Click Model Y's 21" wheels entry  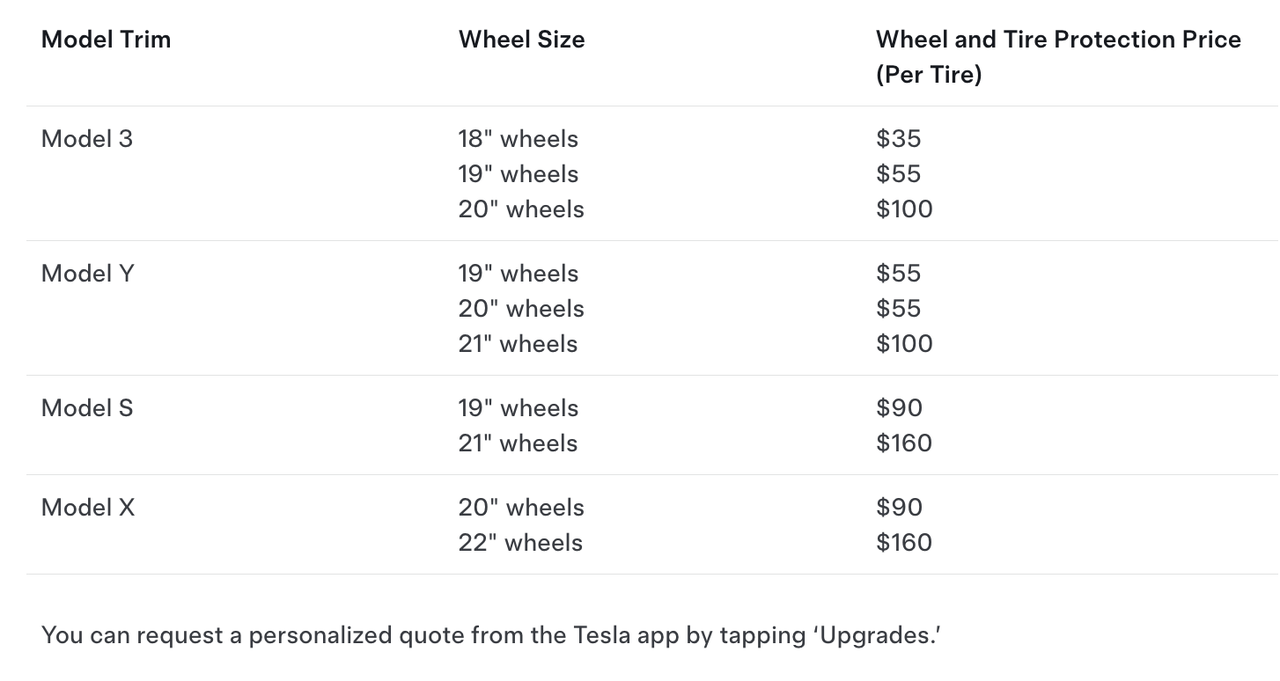(x=518, y=344)
